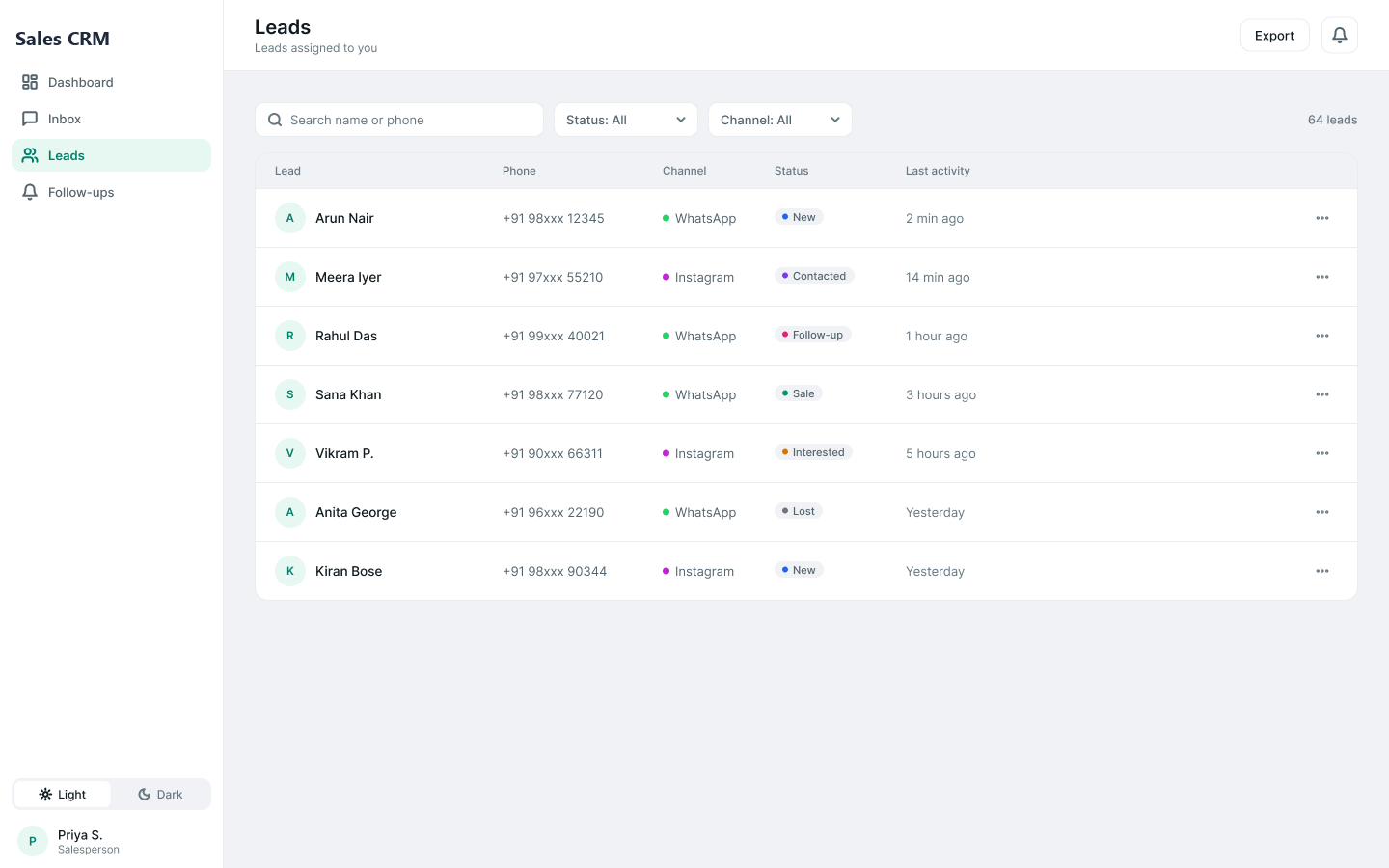
Task: Click Sana Khan's avatar initial circle
Action: [290, 394]
